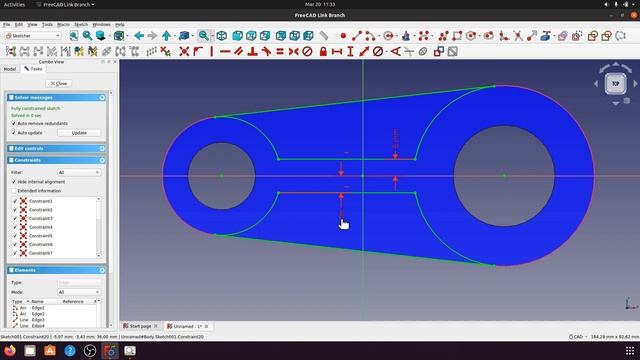Select the Create Rectangle tool
The image size is (640, 360).
[457, 36]
